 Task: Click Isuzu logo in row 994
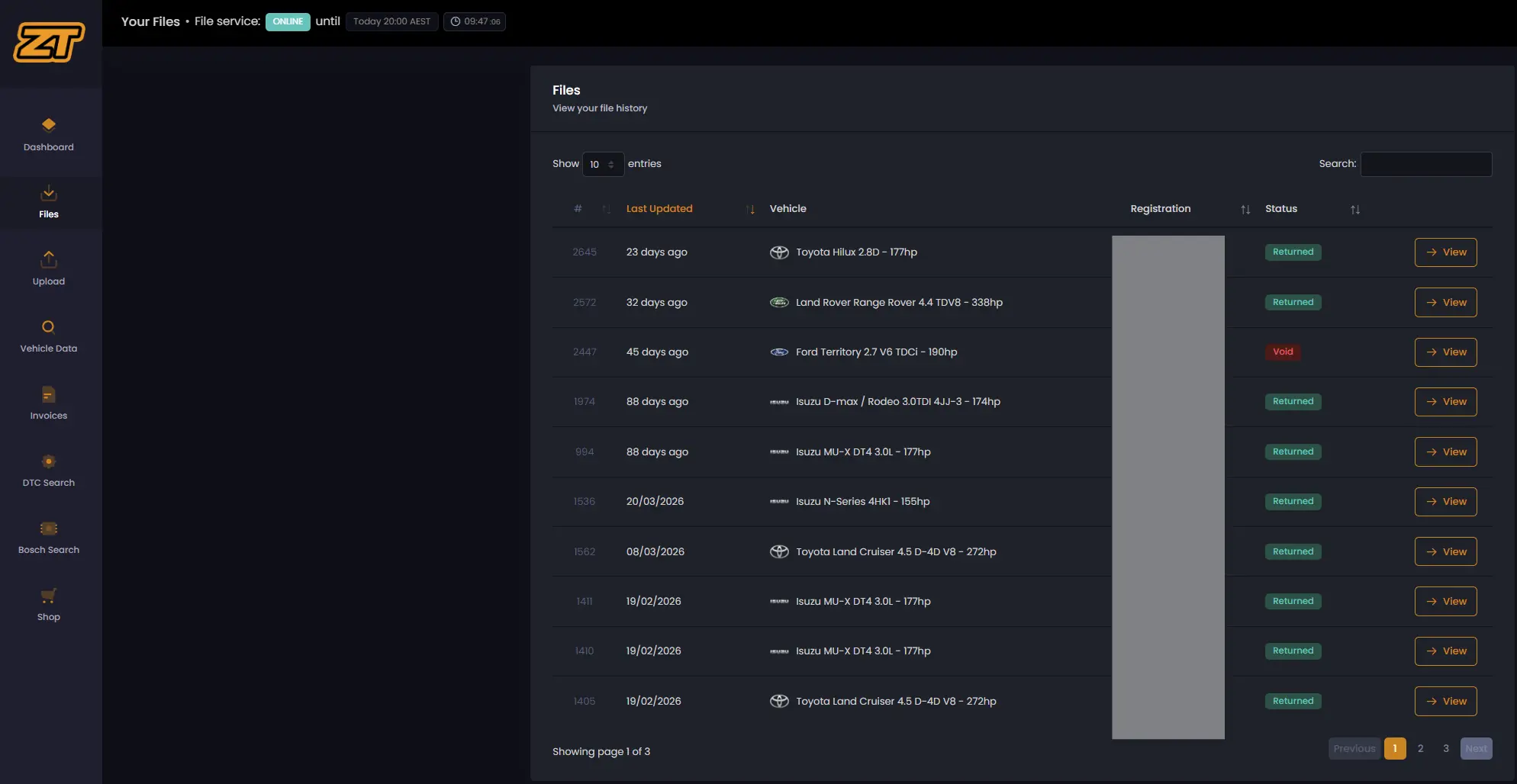779,452
